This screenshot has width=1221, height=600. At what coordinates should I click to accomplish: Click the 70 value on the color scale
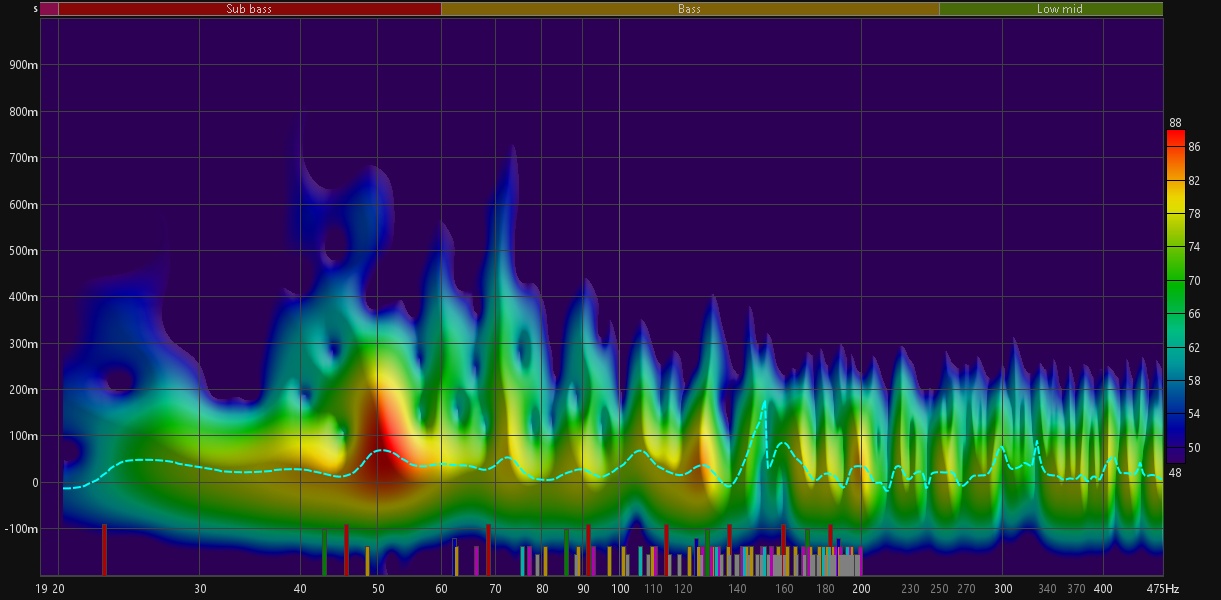[x=1194, y=281]
